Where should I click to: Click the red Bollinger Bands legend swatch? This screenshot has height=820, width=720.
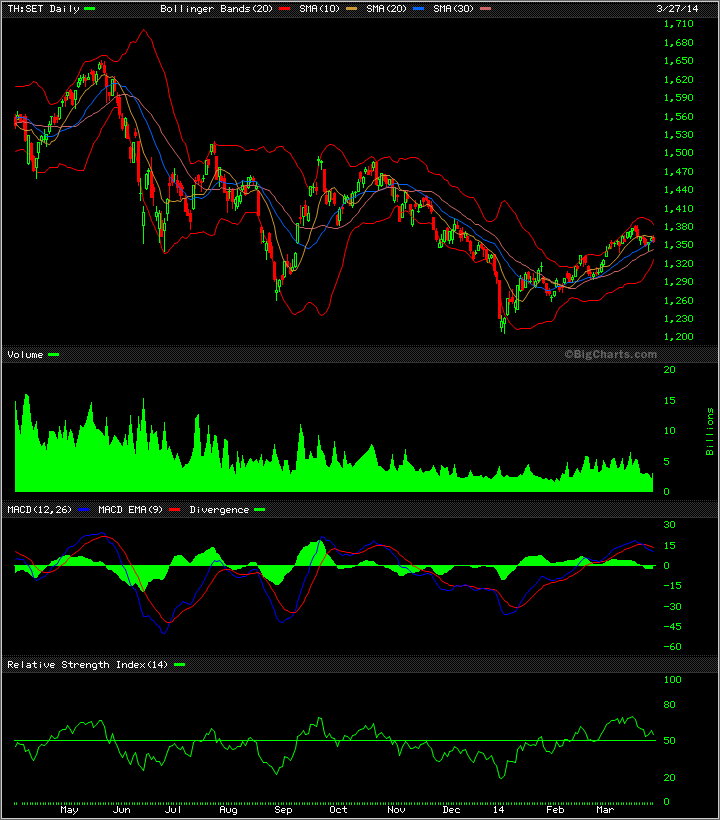pos(284,8)
